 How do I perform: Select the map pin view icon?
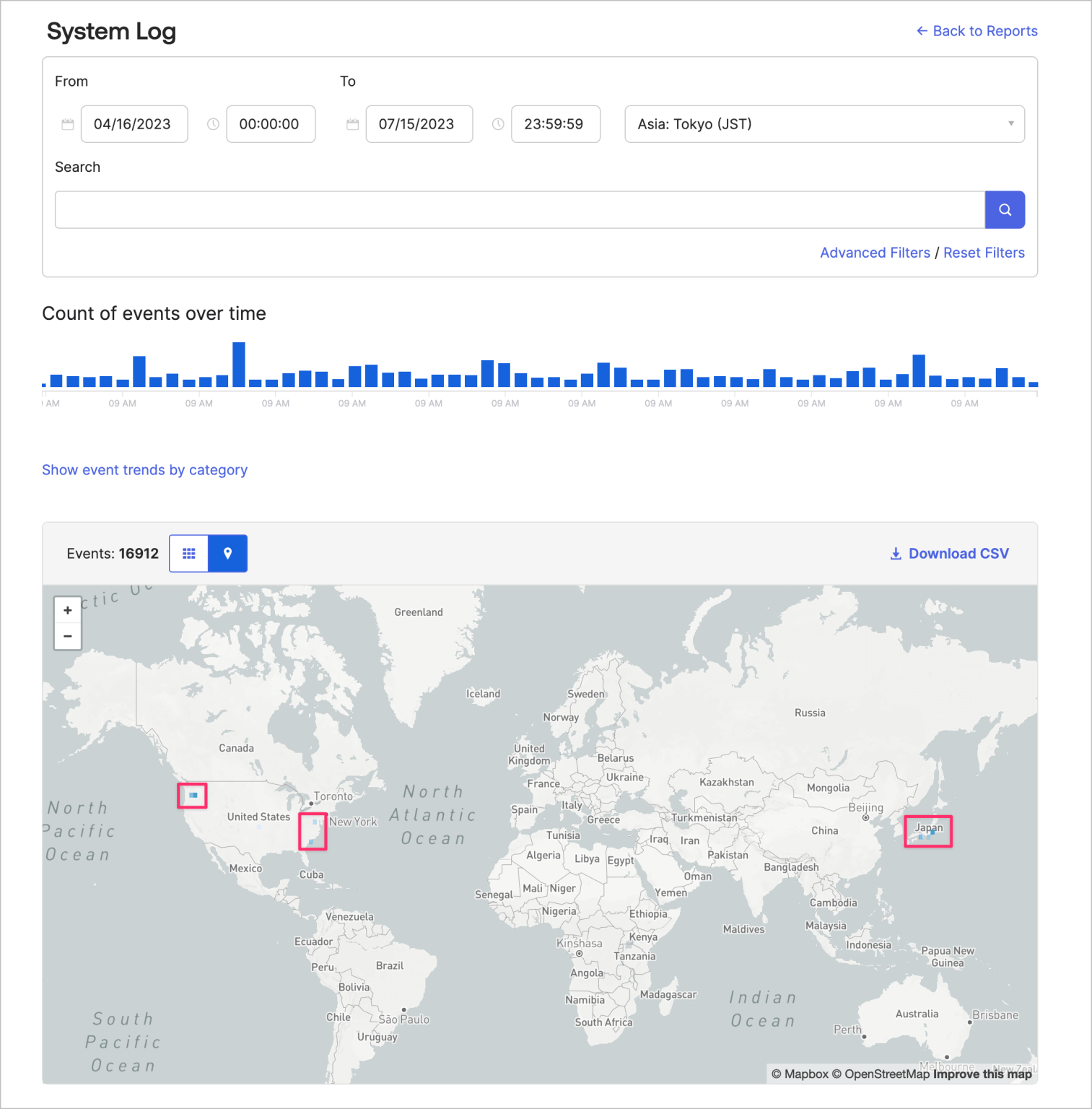[227, 553]
